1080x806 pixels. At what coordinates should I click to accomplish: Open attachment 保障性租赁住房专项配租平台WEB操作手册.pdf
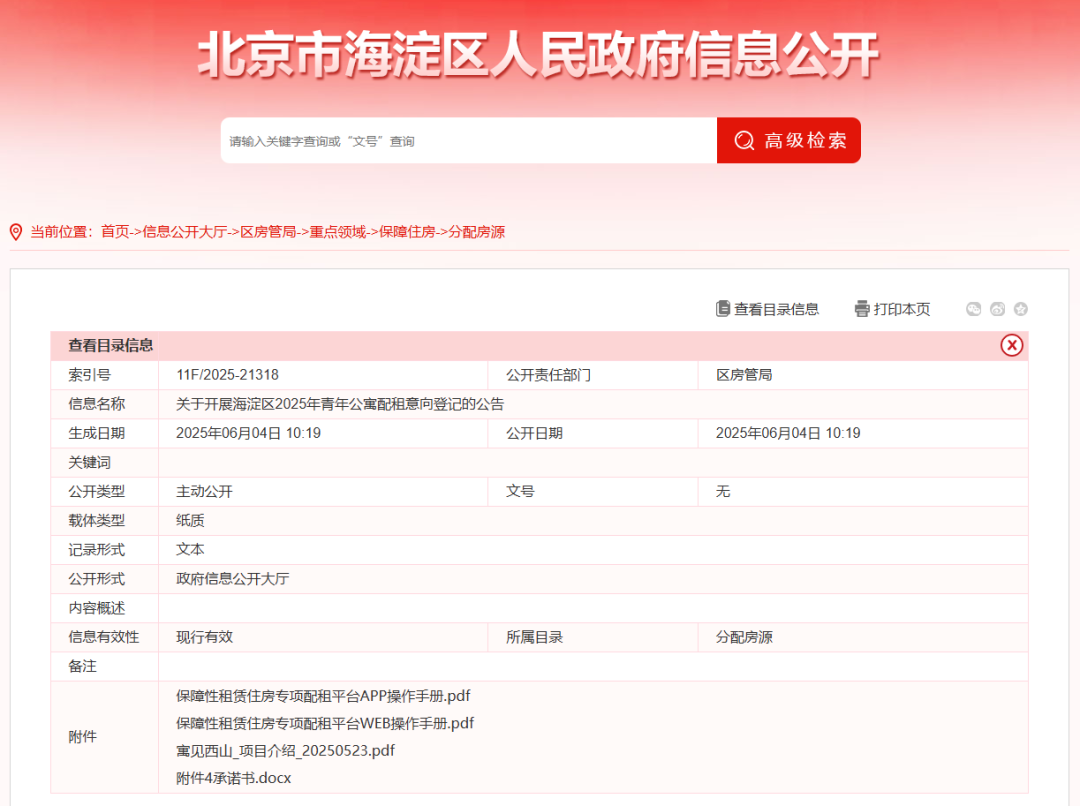coord(325,723)
